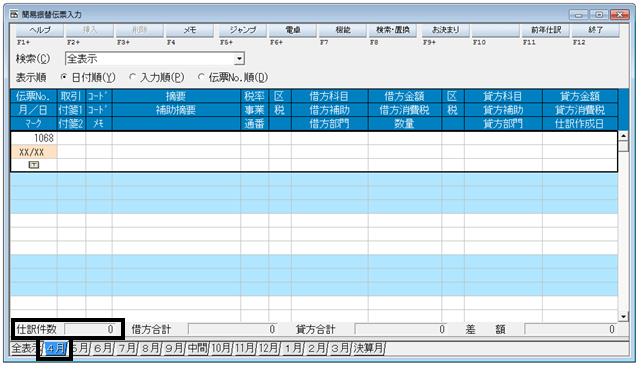Expand the 検索 全表示 dropdown

click(x=240, y=59)
